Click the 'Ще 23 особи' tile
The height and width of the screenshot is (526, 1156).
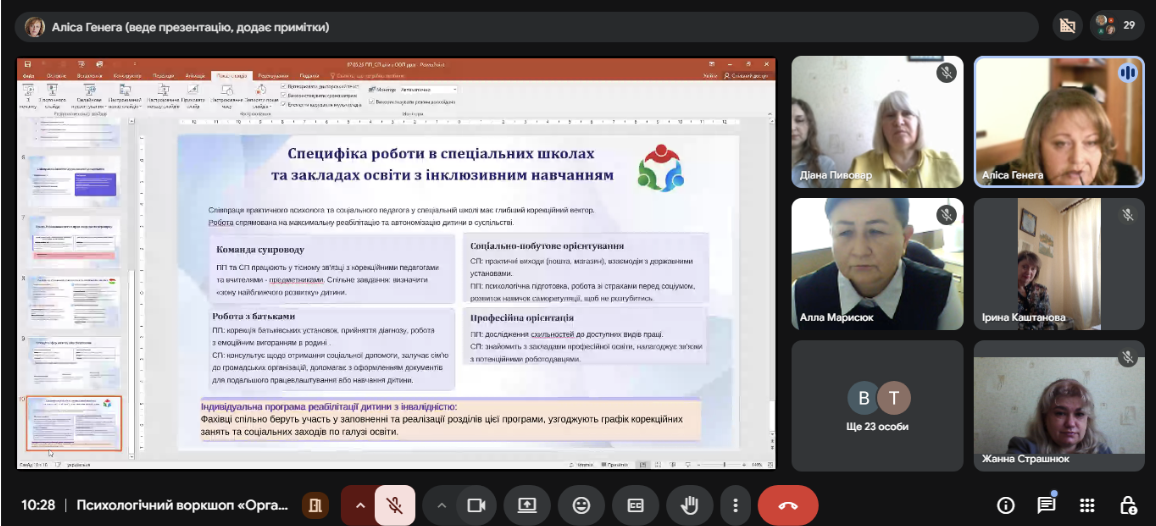tap(877, 406)
